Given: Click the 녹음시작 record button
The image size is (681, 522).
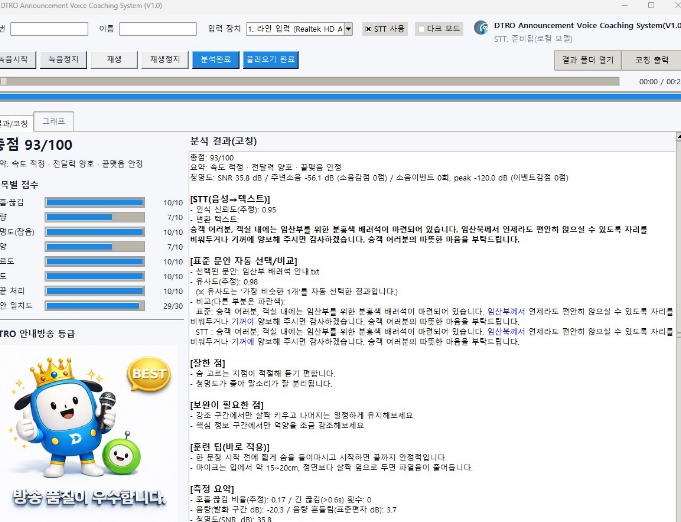Looking at the screenshot, I should click(14, 60).
